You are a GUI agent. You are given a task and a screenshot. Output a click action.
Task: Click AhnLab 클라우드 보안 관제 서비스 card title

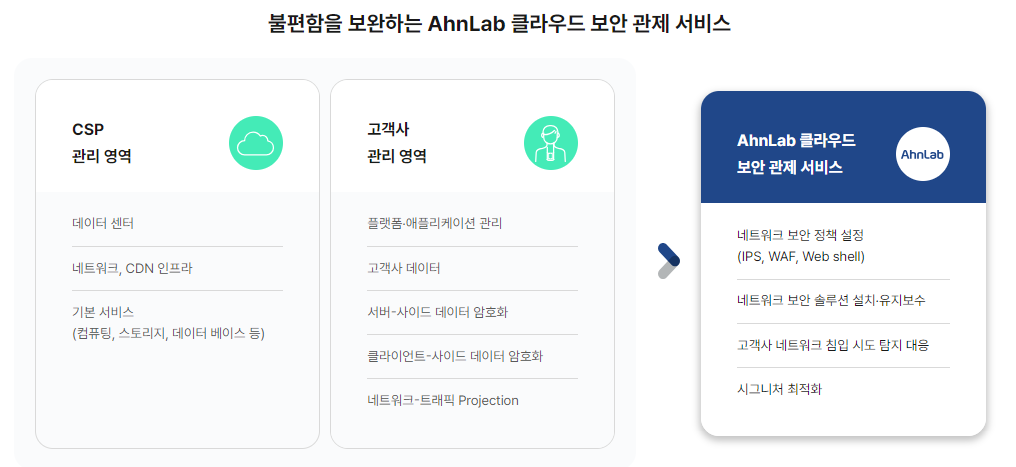tap(796, 154)
